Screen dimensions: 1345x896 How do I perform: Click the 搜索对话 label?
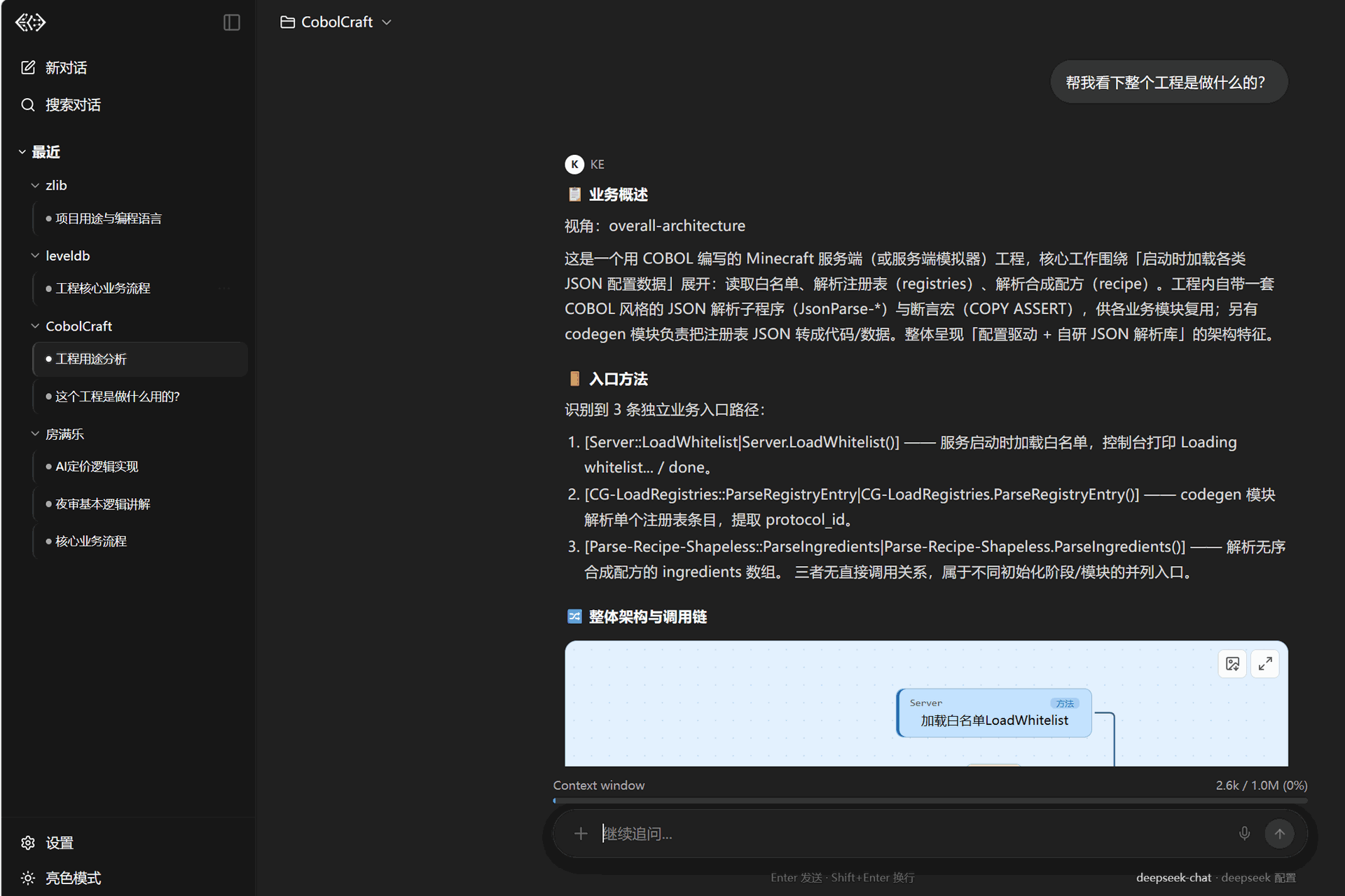tap(74, 105)
